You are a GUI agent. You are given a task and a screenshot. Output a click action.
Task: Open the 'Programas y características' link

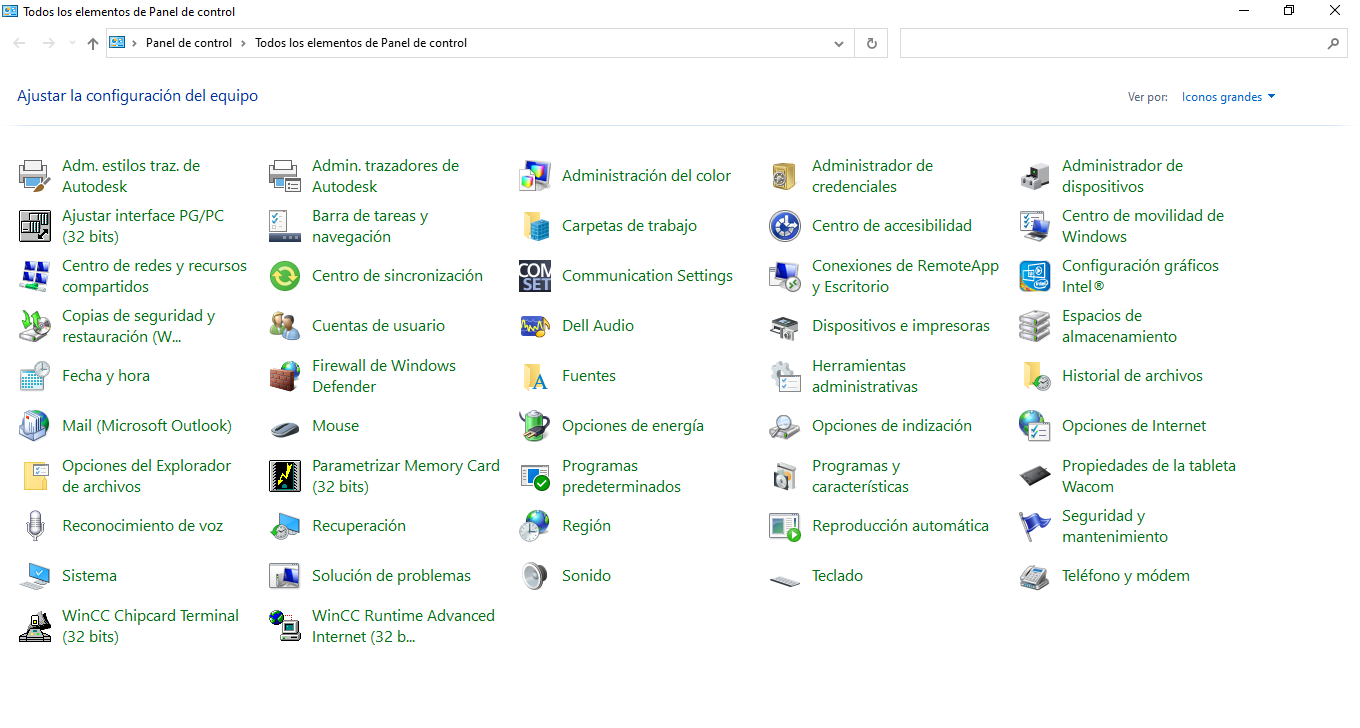pyautogui.click(x=860, y=476)
